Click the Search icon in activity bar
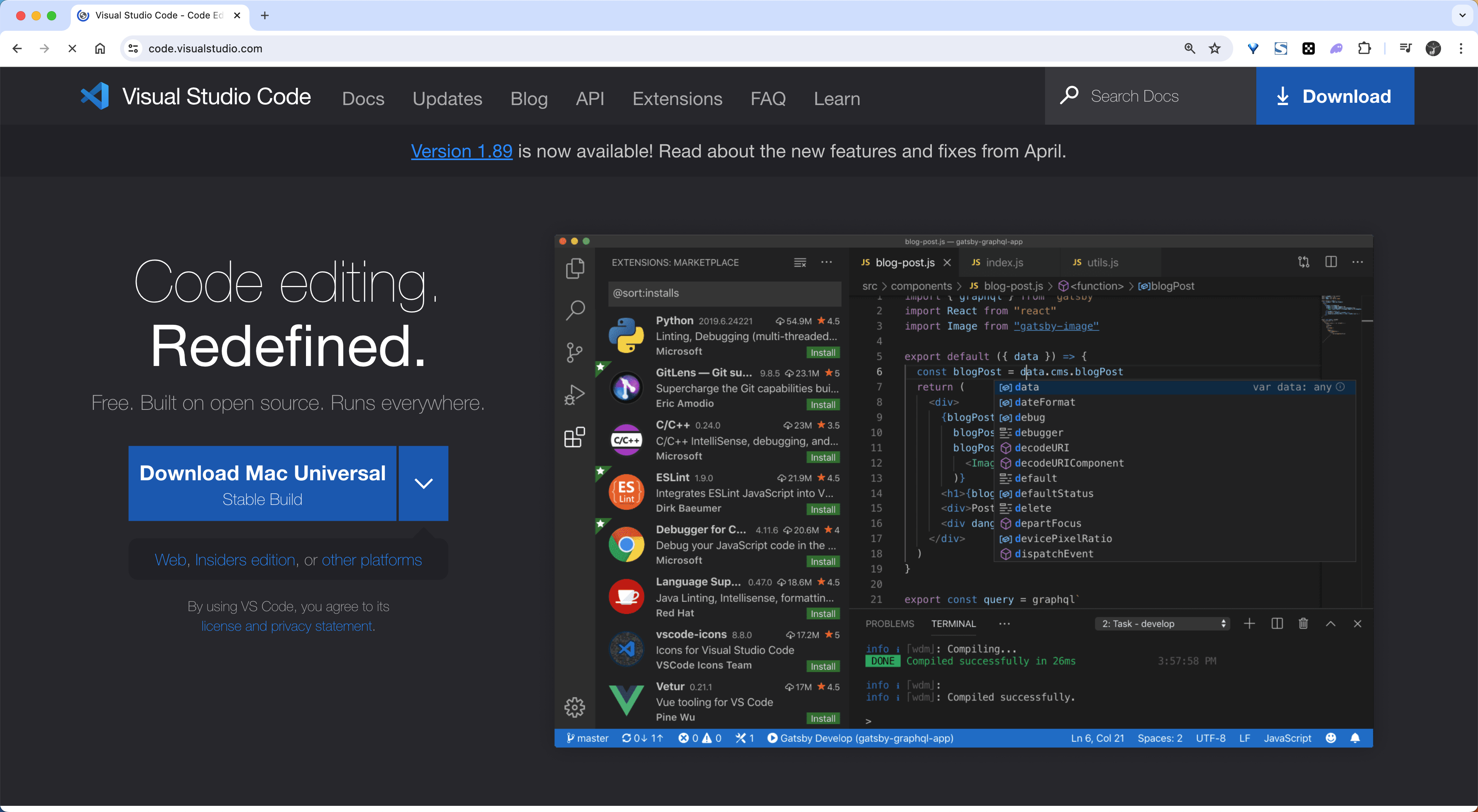Image resolution: width=1478 pixels, height=812 pixels. point(575,310)
